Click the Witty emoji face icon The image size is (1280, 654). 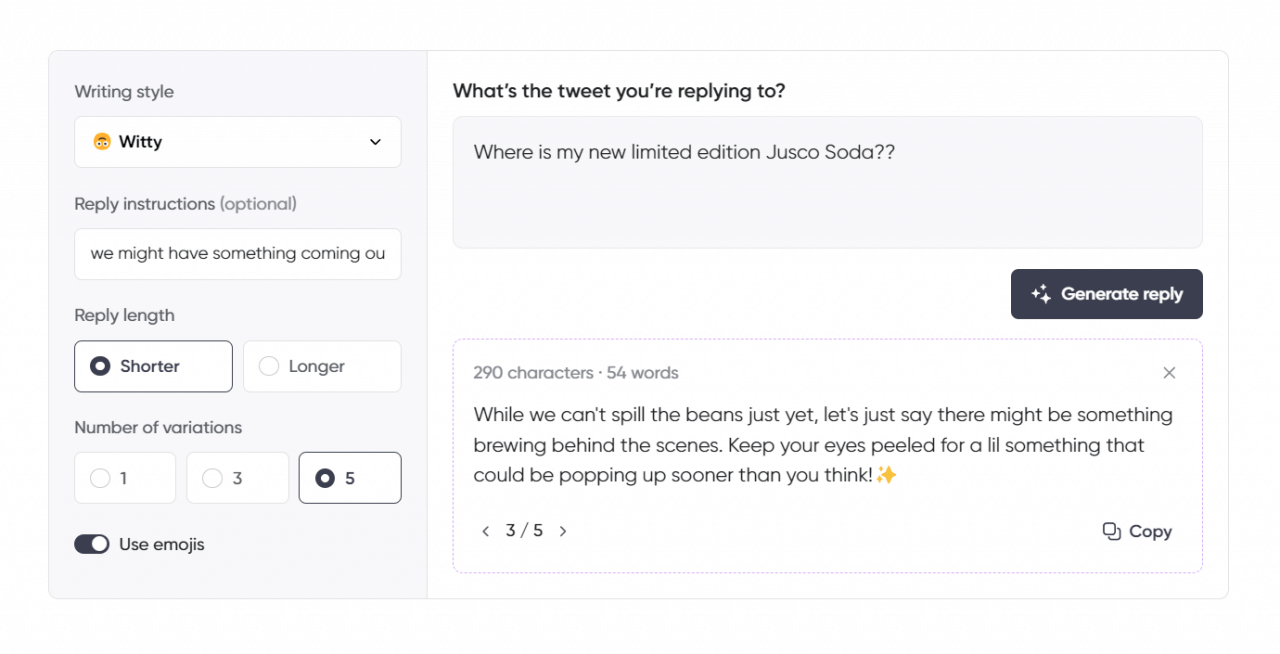click(x=103, y=141)
